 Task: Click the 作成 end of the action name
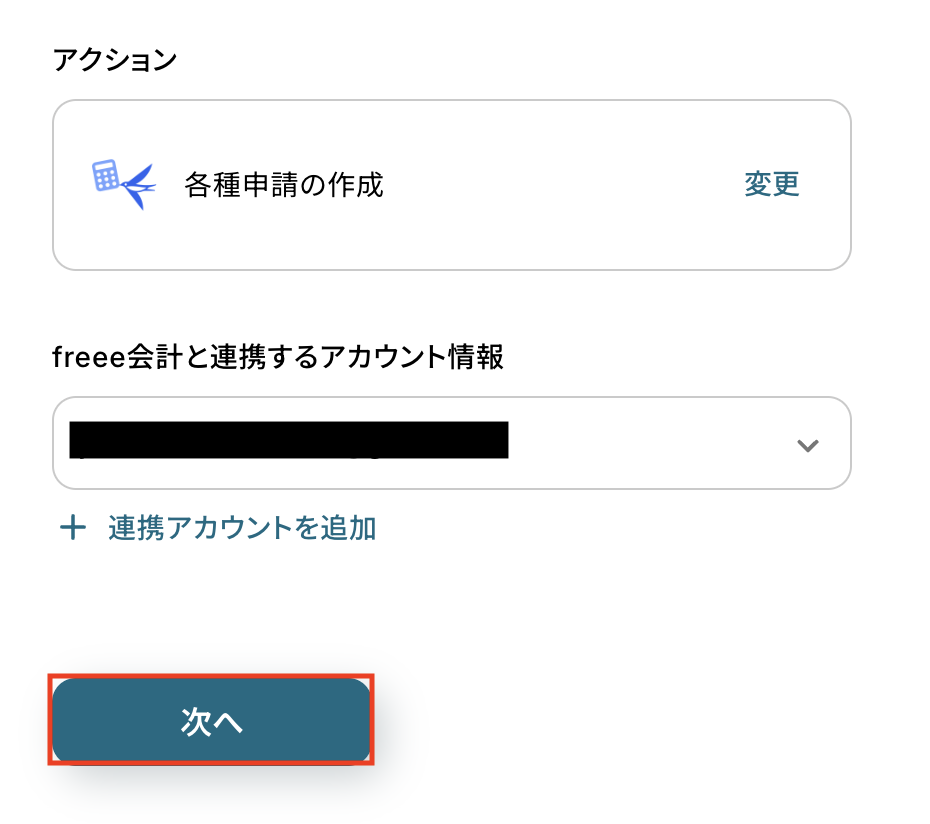[358, 186]
